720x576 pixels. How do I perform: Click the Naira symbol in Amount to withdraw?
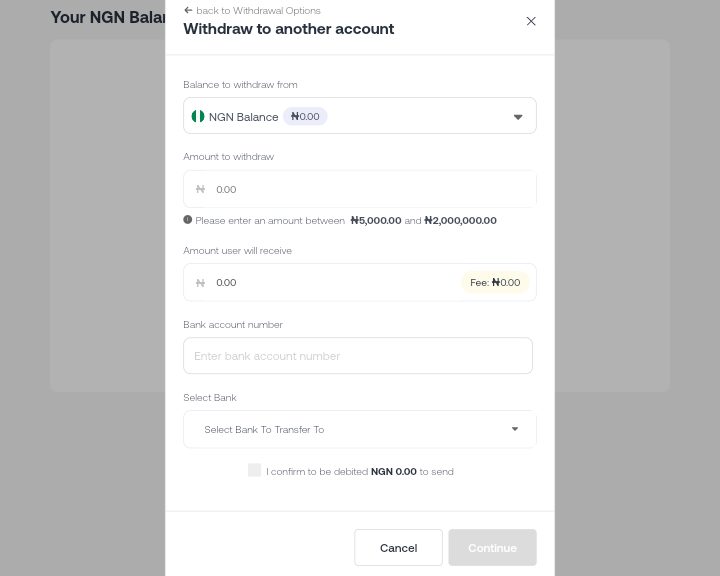click(x=200, y=189)
